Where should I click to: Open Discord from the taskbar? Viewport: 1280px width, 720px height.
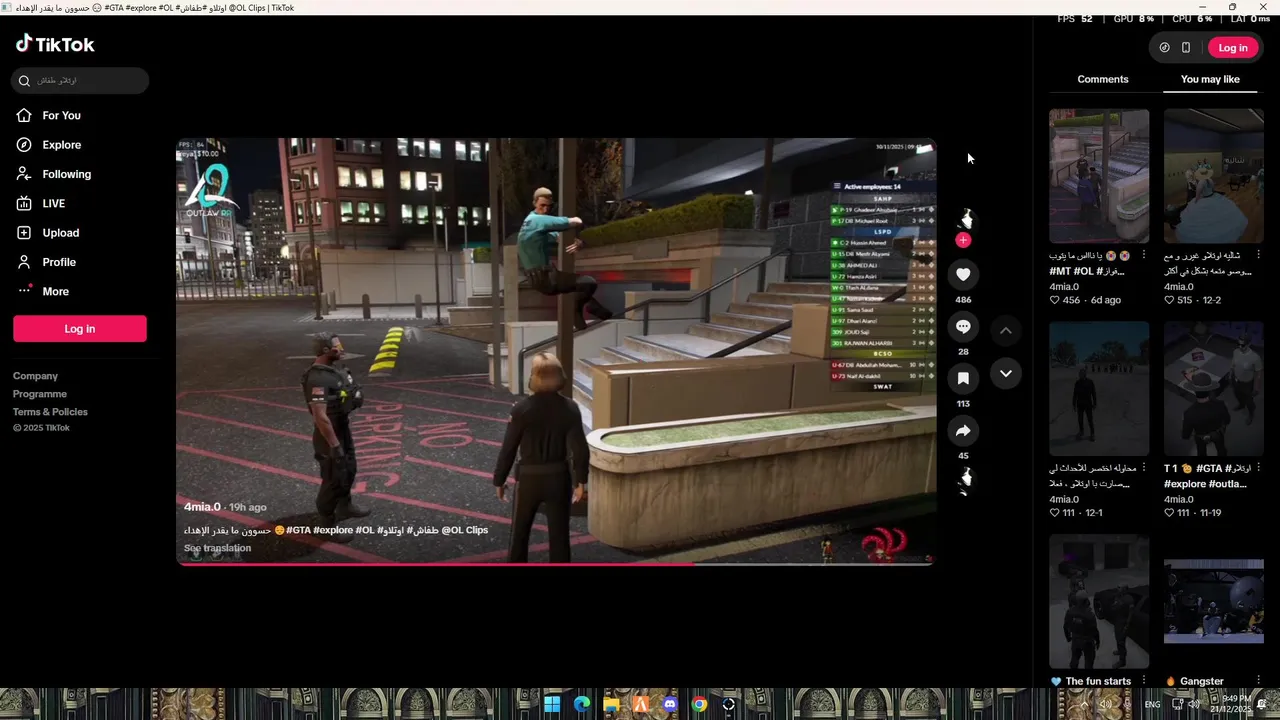[x=670, y=704]
